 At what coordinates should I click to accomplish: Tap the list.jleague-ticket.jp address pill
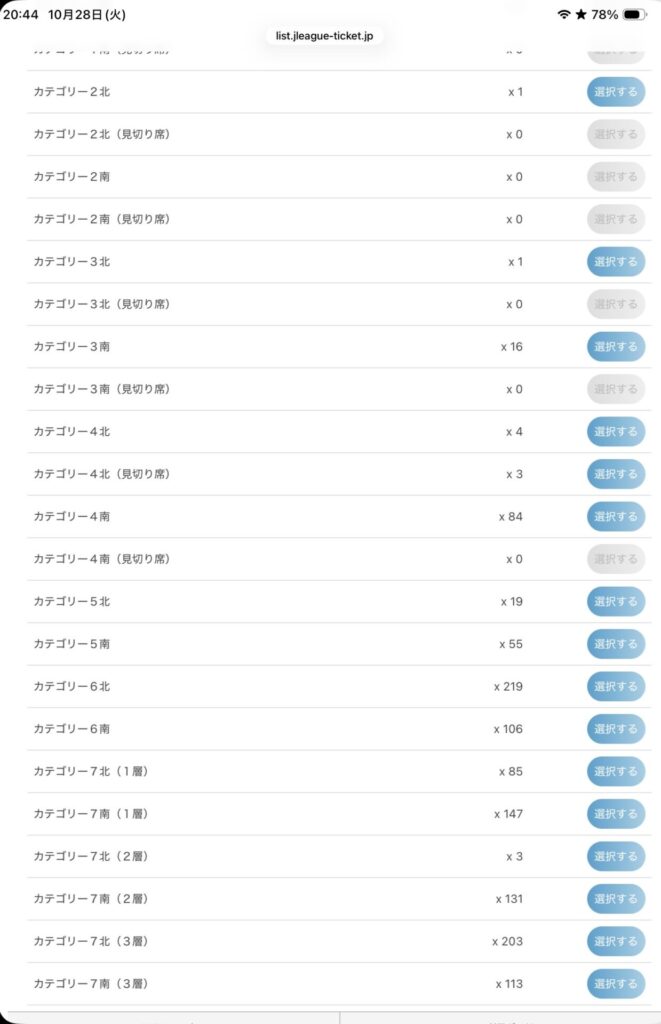(x=323, y=36)
